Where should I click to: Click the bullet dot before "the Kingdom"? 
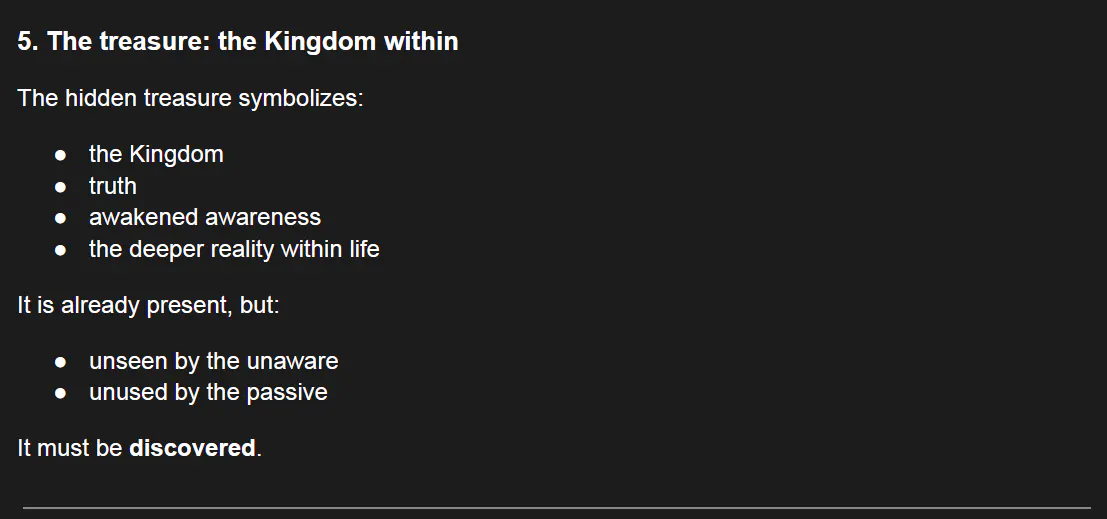[62, 155]
